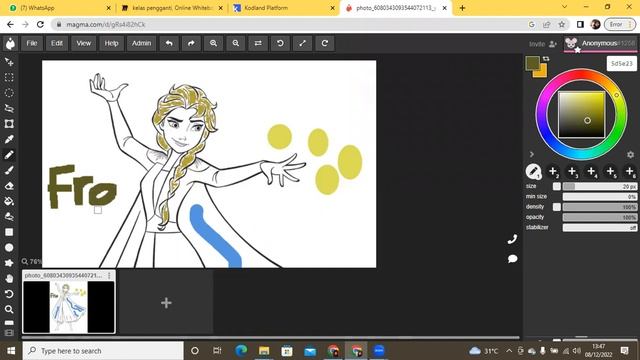Select the zoom magnifier tool in left toolbar

9,309
